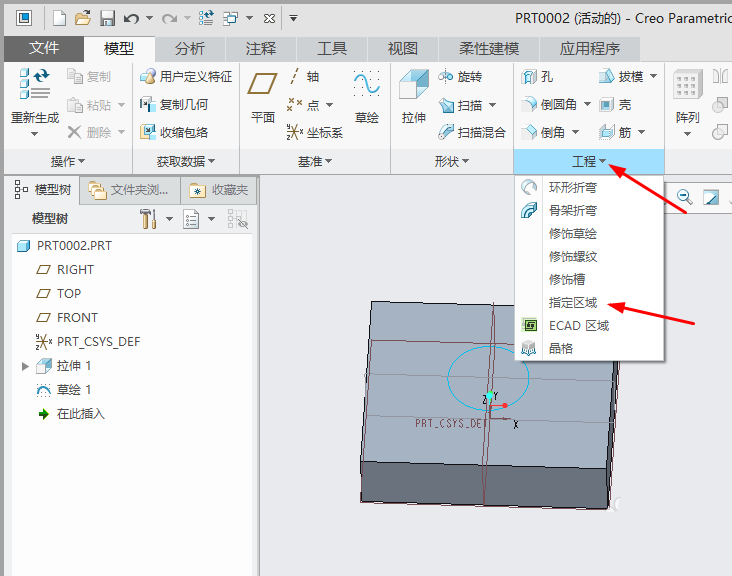Click the New file icon

click(x=59, y=18)
